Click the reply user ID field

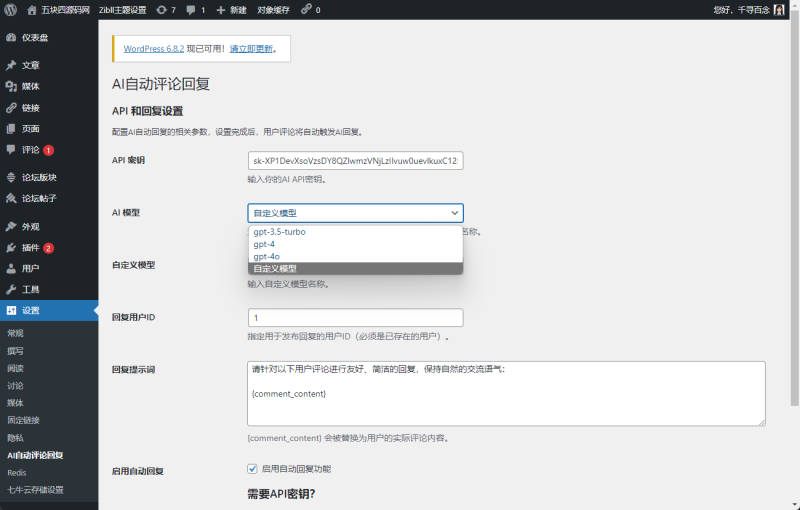(355, 317)
